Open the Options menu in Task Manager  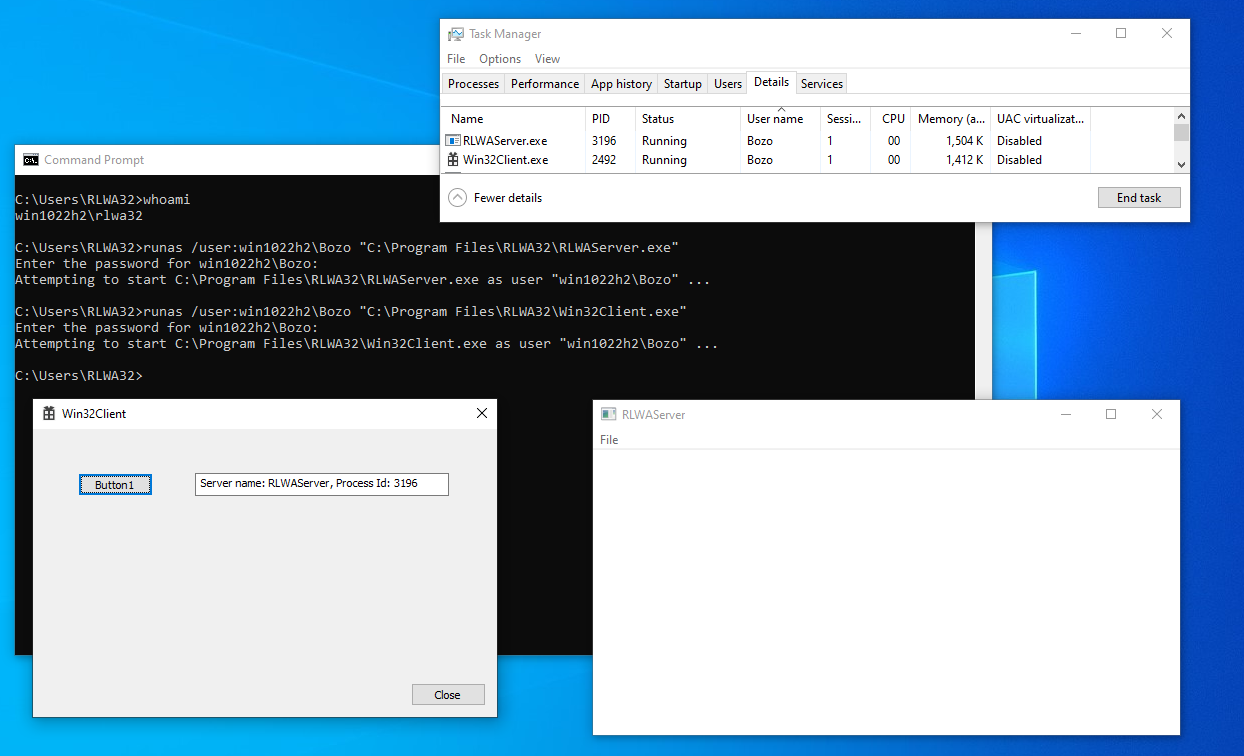point(500,59)
